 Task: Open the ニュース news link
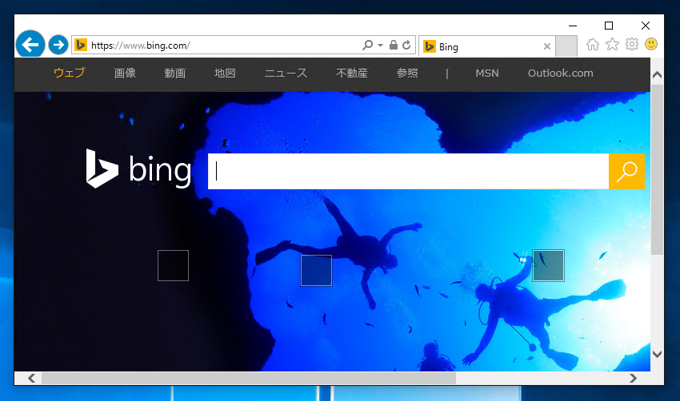(x=286, y=73)
